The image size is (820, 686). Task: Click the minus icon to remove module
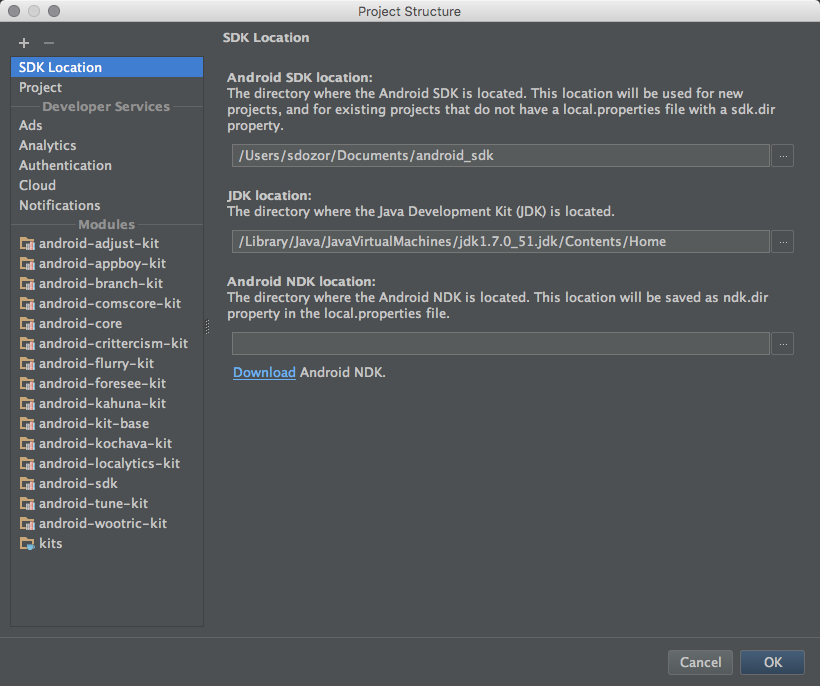49,43
